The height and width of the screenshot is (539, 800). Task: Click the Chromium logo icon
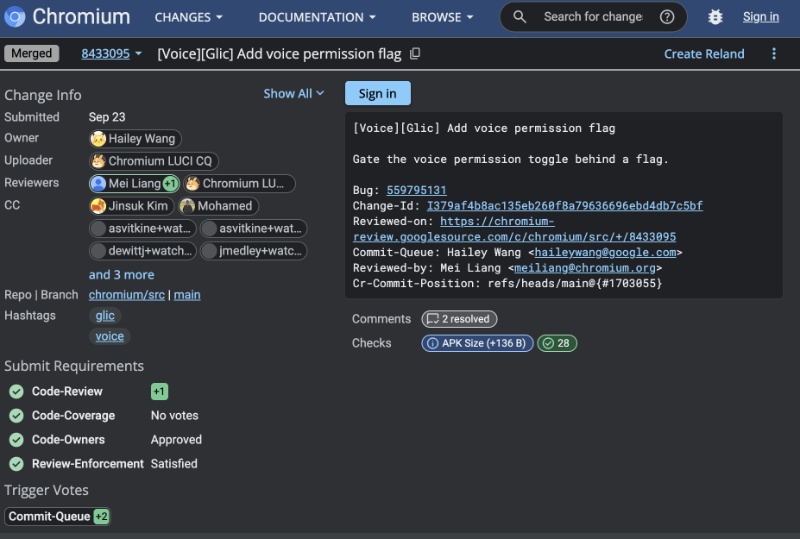pyautogui.click(x=15, y=17)
